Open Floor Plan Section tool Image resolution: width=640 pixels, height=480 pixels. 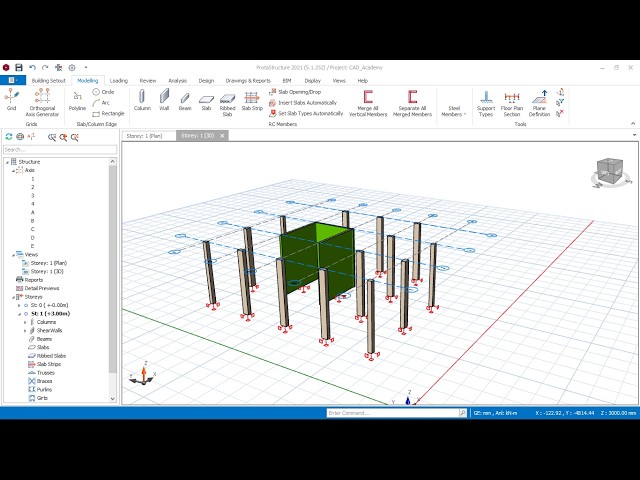pos(512,103)
